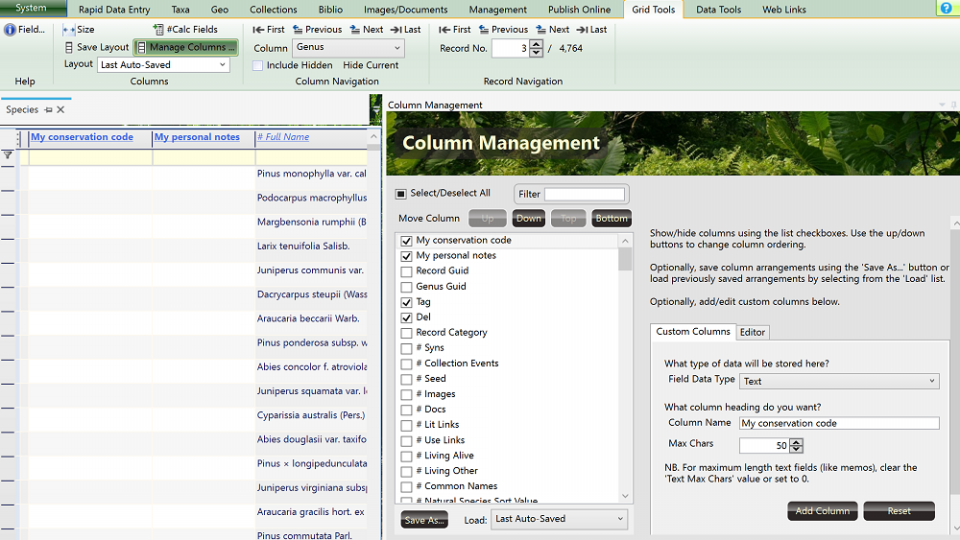The height and width of the screenshot is (540, 960).
Task: Switch to the Editor tab
Action: coord(752,332)
